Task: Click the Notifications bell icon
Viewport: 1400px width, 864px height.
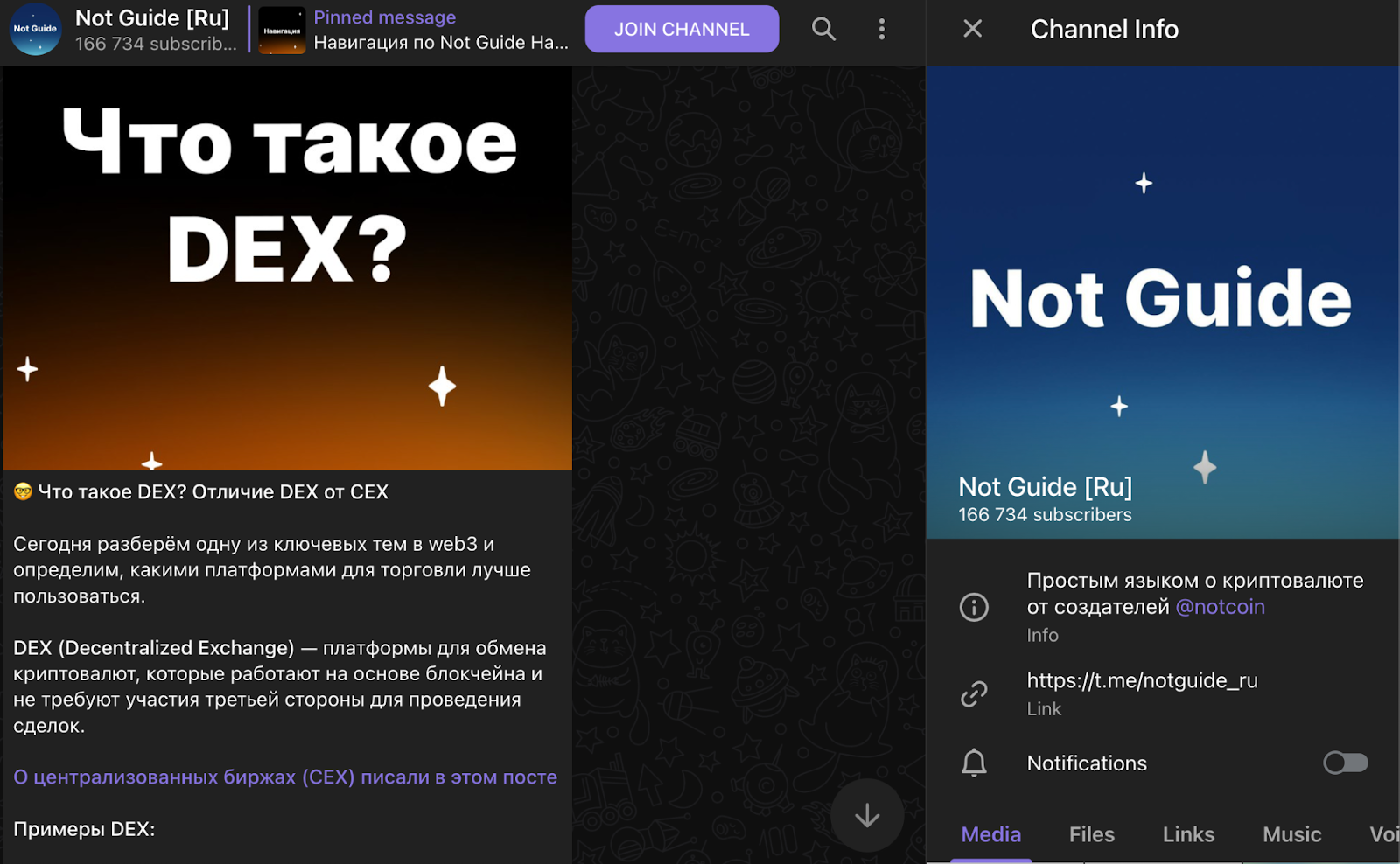Action: pos(974,763)
